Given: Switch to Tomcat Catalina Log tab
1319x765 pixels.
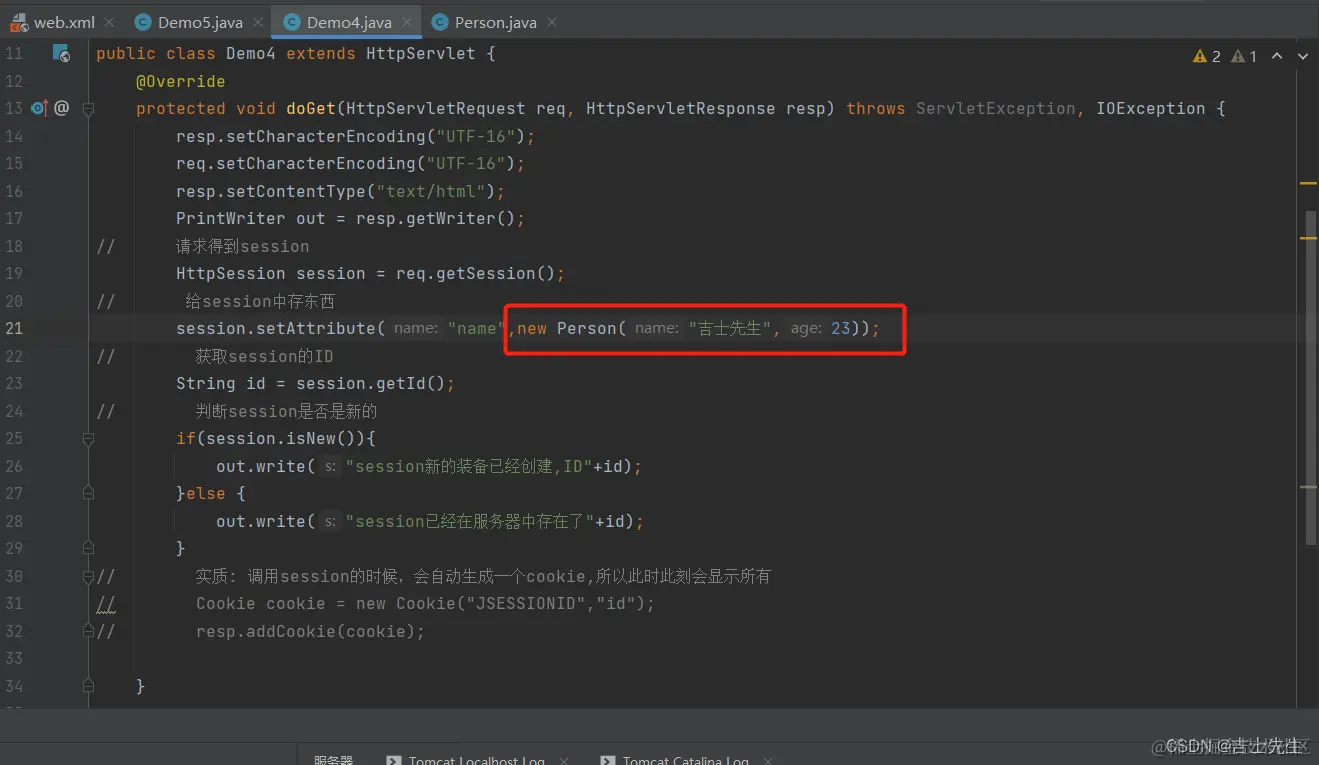Looking at the screenshot, I should (685, 761).
